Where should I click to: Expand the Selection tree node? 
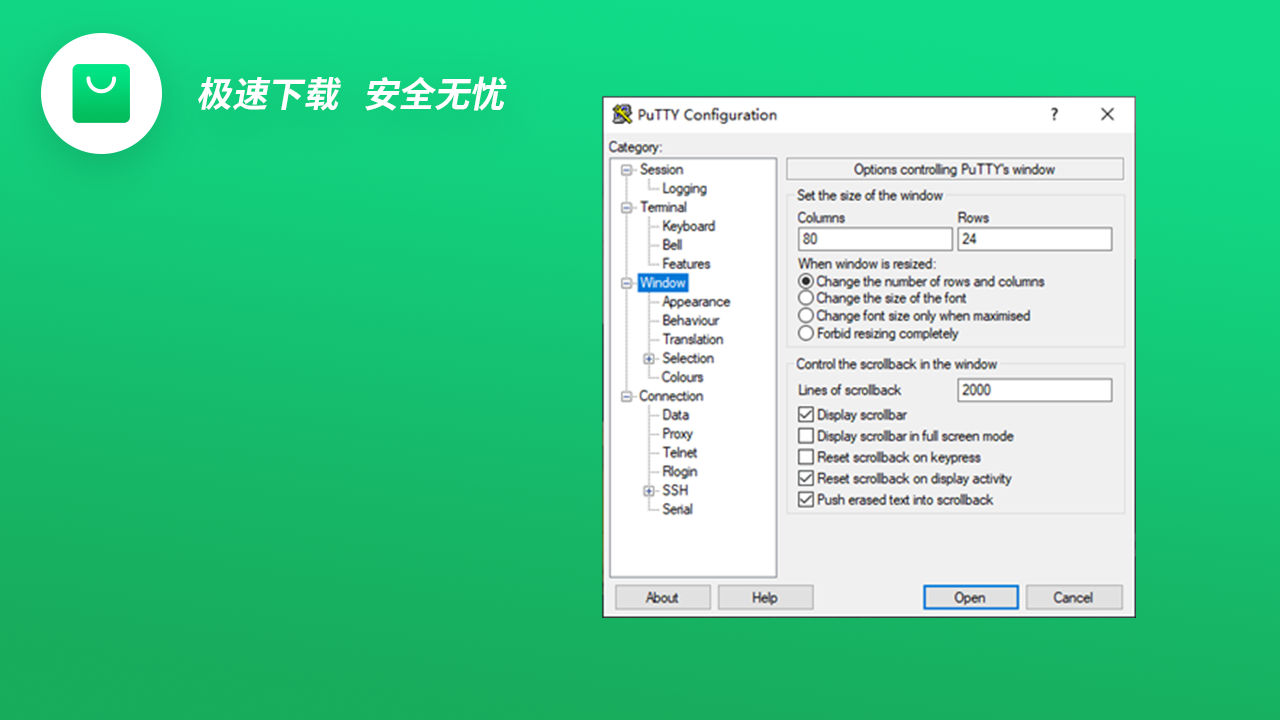[x=650, y=358]
